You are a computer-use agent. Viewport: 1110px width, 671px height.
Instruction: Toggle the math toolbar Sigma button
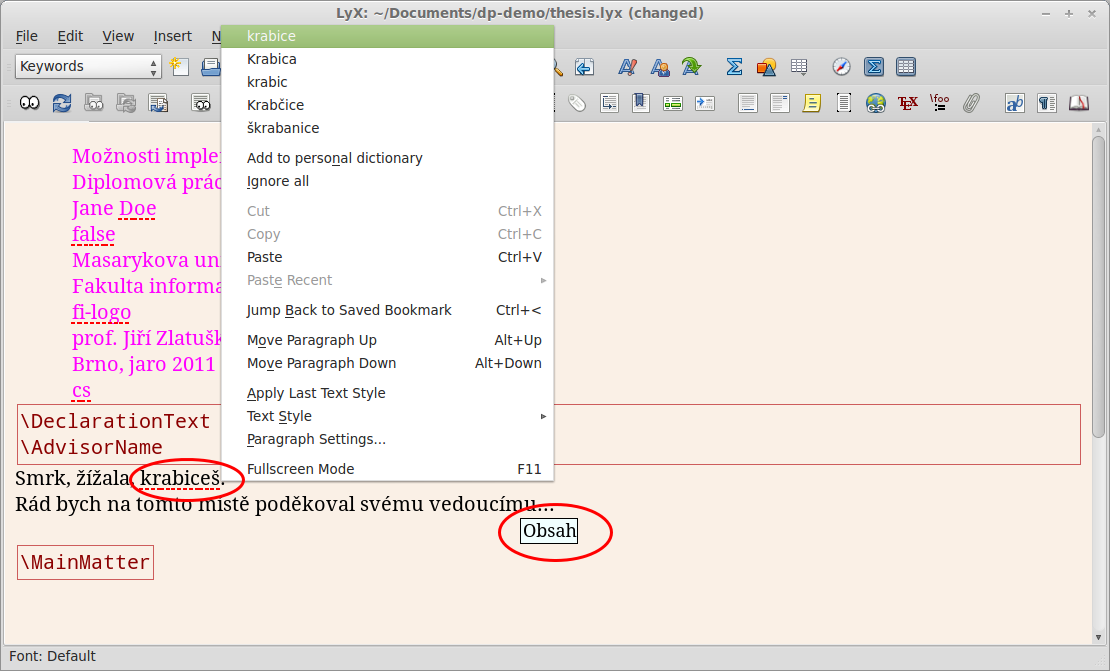tap(874, 67)
